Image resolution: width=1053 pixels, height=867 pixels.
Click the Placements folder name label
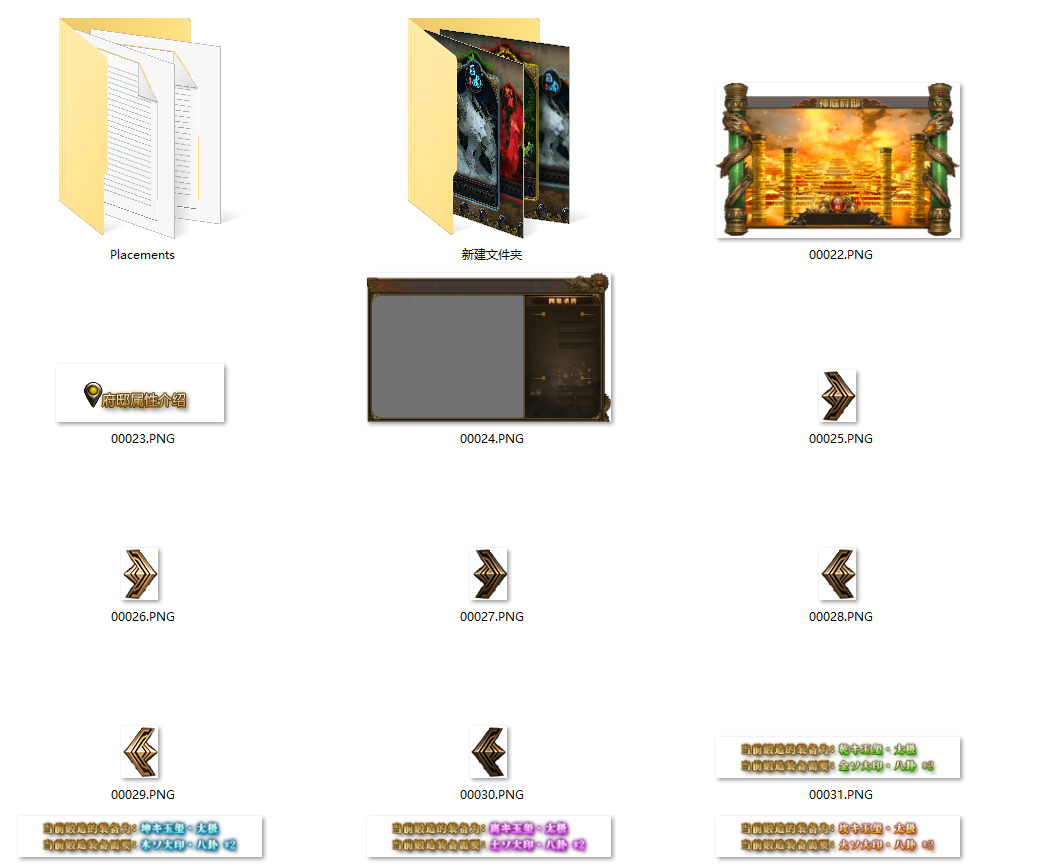[142, 255]
